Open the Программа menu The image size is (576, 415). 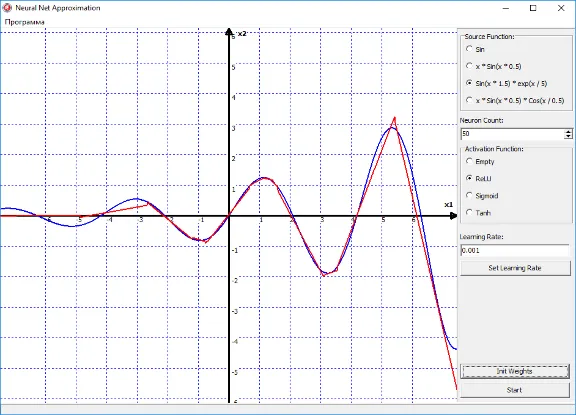click(x=25, y=22)
